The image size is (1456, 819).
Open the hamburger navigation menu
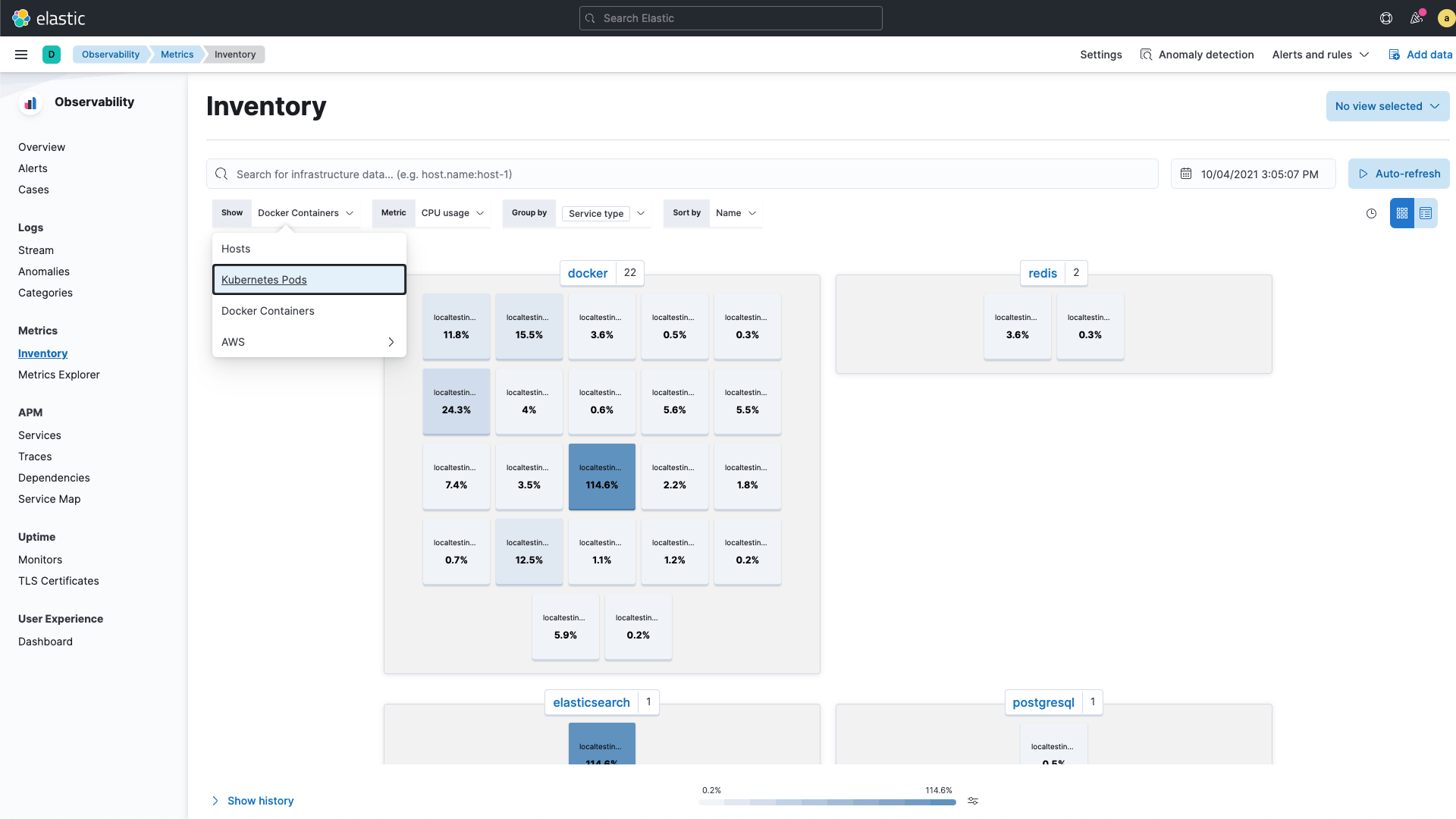(21, 55)
